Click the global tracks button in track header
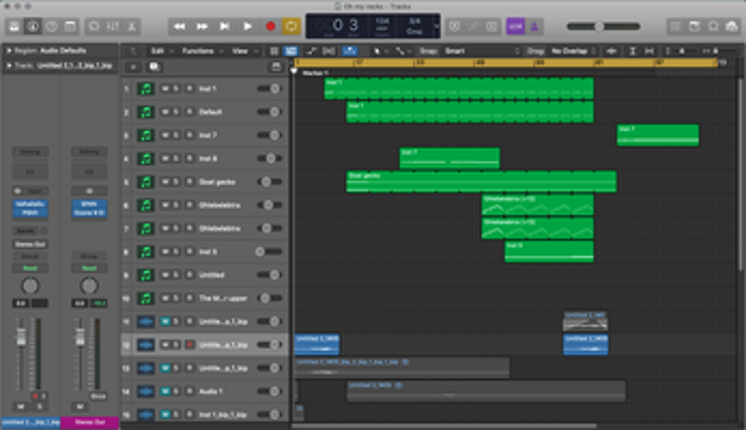Image resolution: width=746 pixels, height=430 pixels. pos(276,67)
